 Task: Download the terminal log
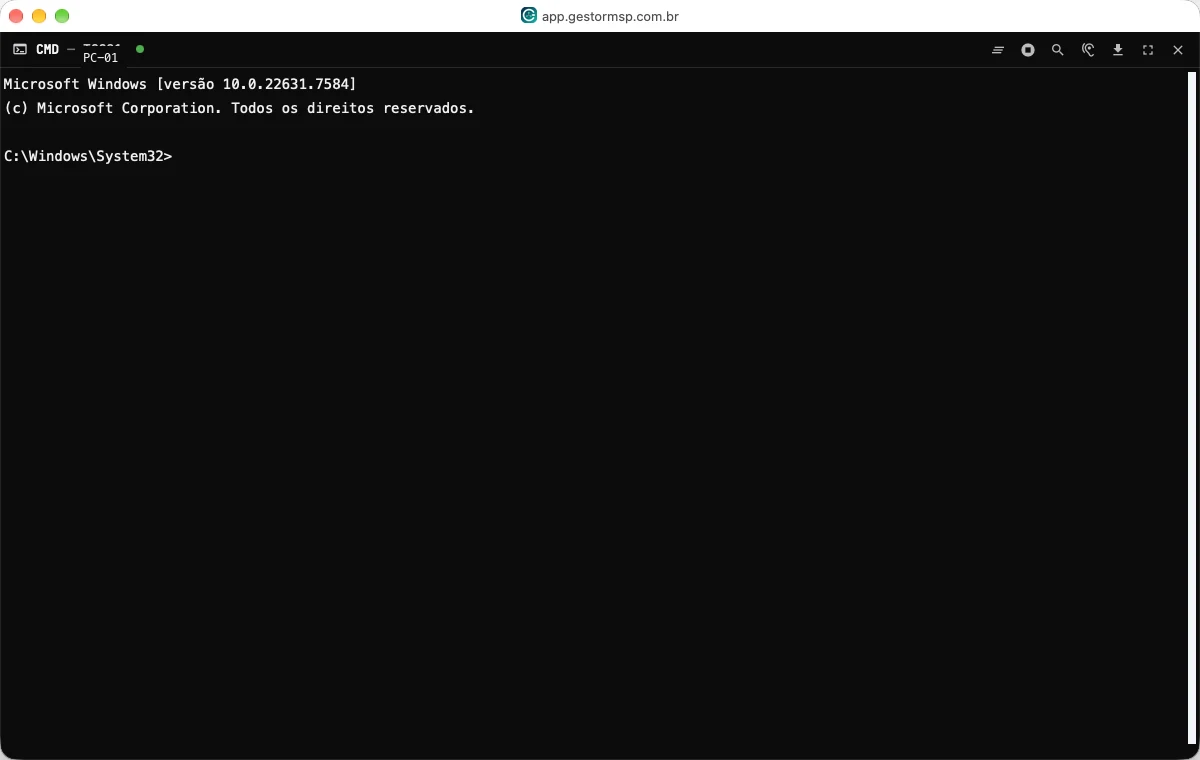pos(1118,50)
